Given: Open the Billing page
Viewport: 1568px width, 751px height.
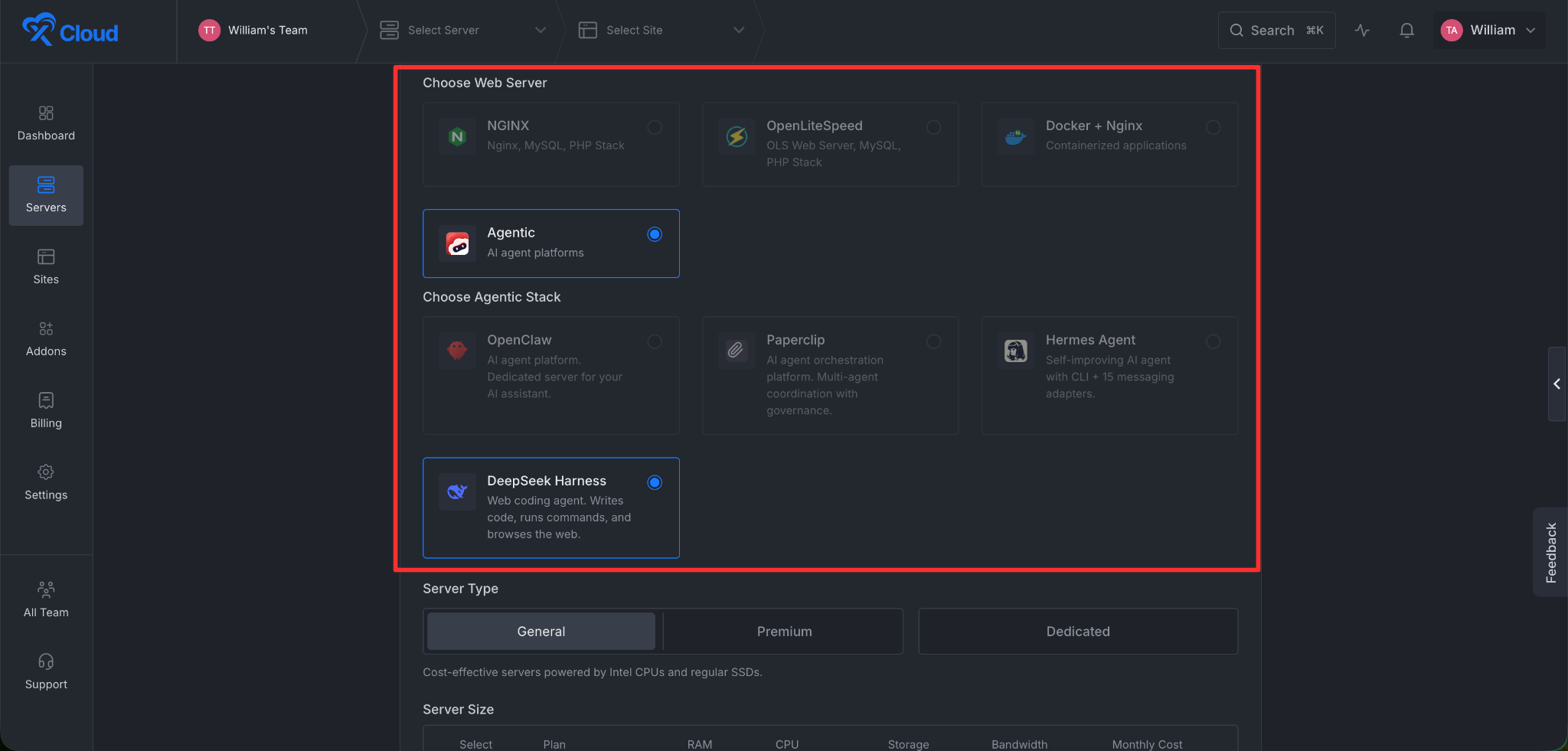Looking at the screenshot, I should pyautogui.click(x=46, y=411).
